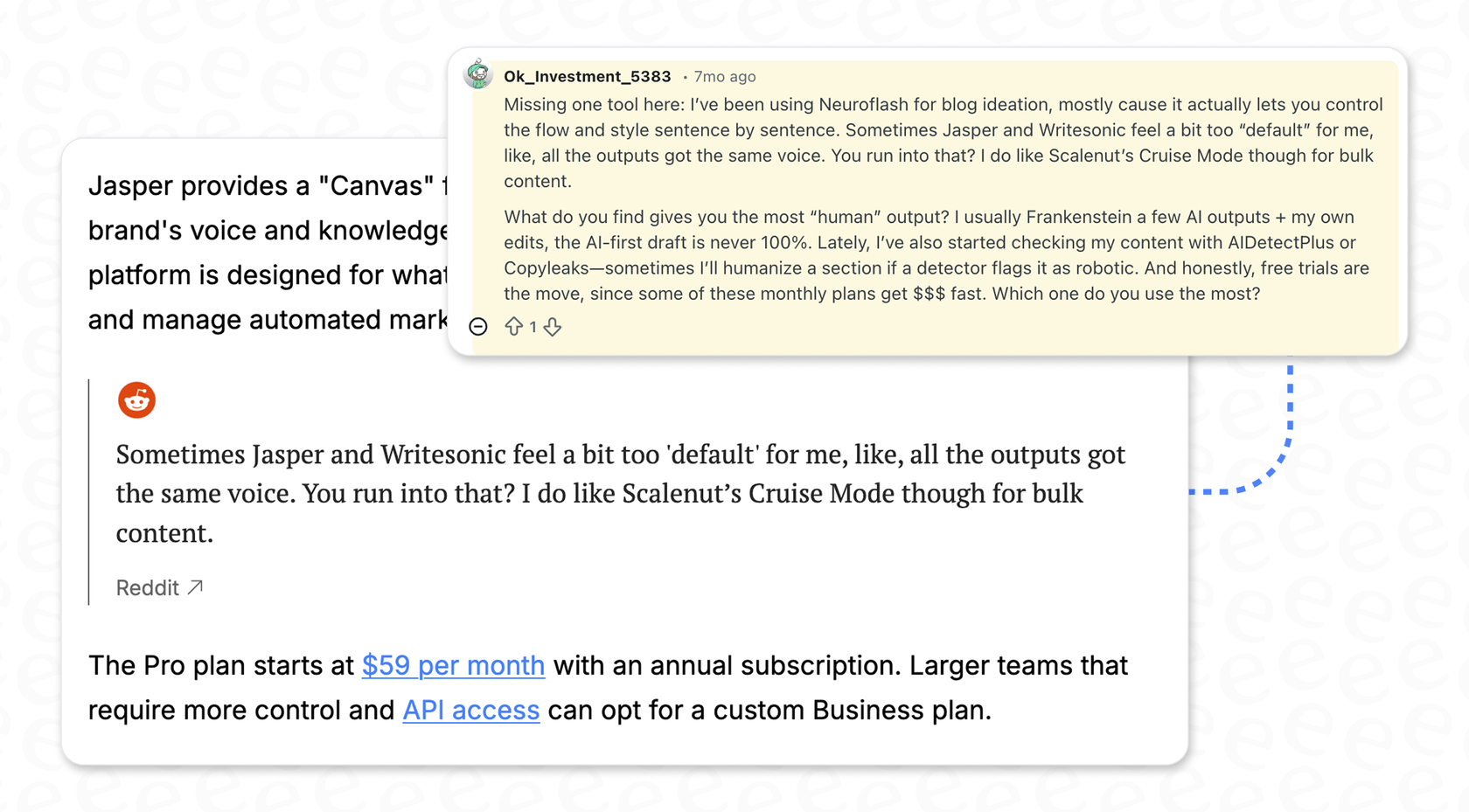Collapse the comment thread with minus icon
The width and height of the screenshot is (1469, 812).
pyautogui.click(x=478, y=327)
